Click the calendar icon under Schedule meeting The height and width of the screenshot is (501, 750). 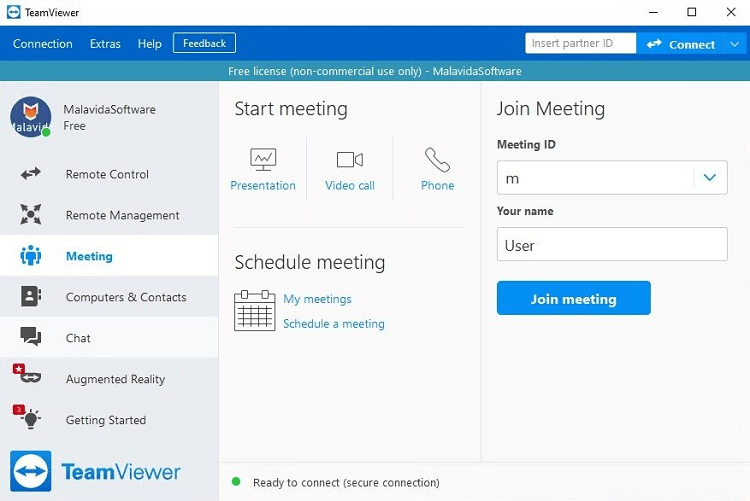click(254, 311)
